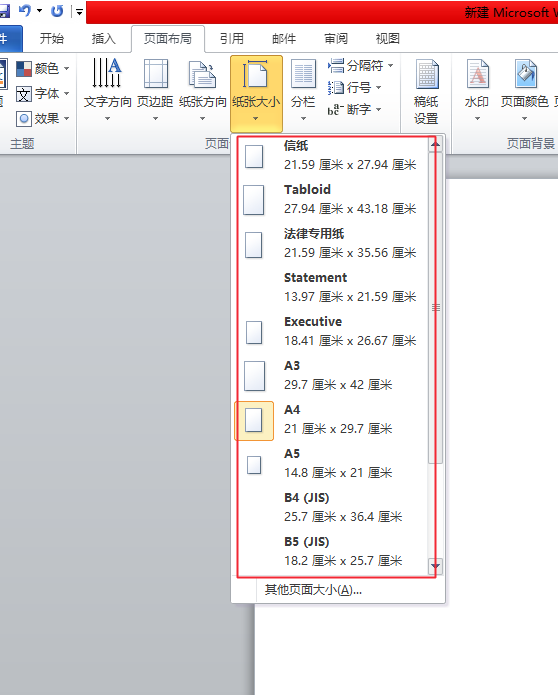
Task: Click the Undo arrow icon
Action: [x=25, y=11]
